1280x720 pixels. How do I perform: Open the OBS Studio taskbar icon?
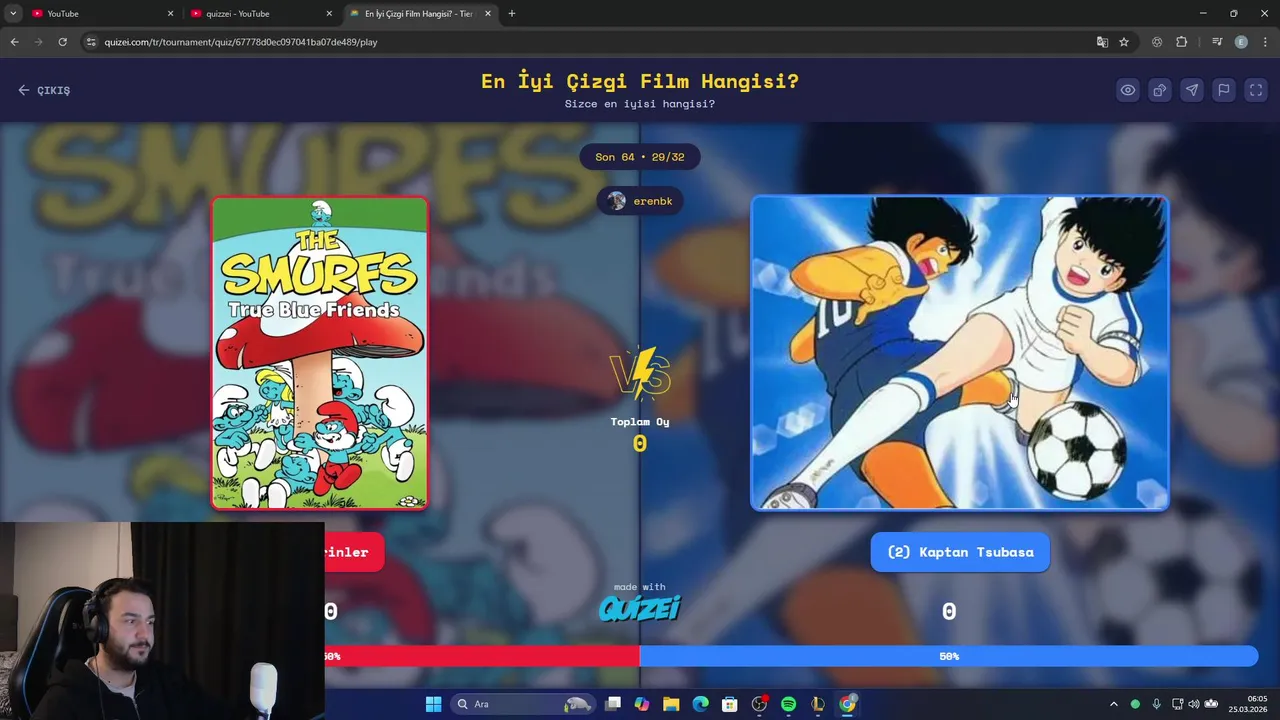[x=759, y=704]
